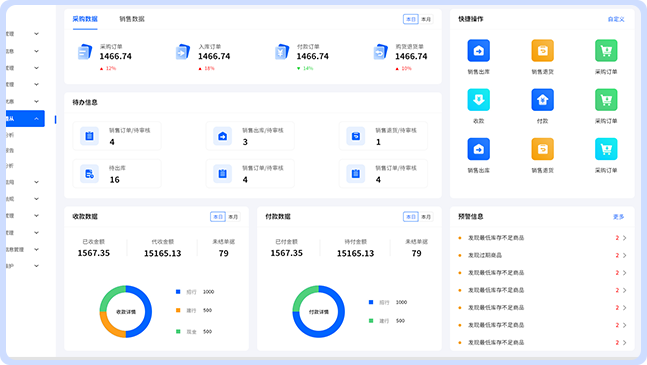Viewport: 647px width, 365px height.
Task: Open the 入库订单 arrow document icon
Action: tap(183, 52)
